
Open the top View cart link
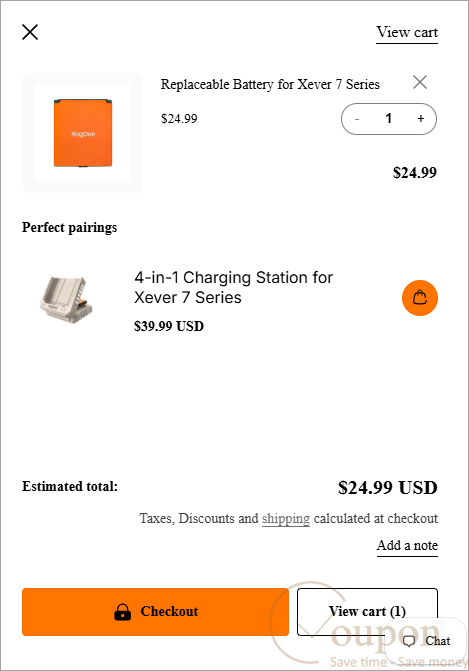coord(407,33)
